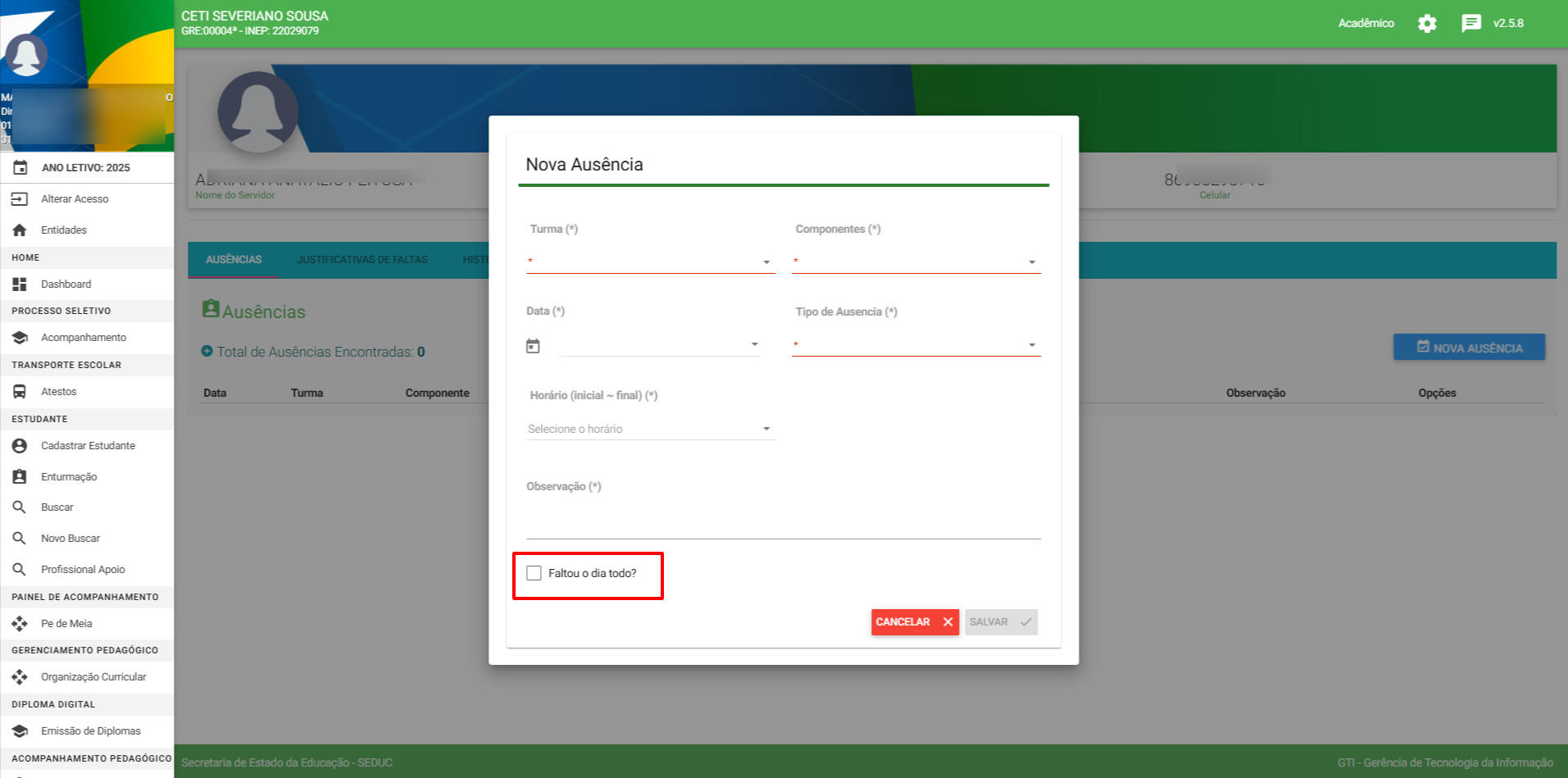The height and width of the screenshot is (778, 1568).
Task: Open the chat messages icon
Action: (1470, 24)
